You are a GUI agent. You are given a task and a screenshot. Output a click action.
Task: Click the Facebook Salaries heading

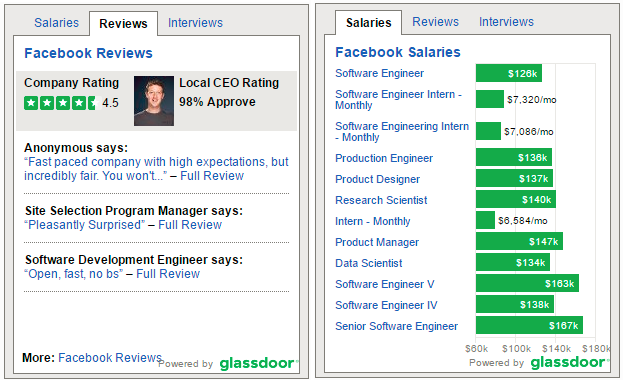398,52
